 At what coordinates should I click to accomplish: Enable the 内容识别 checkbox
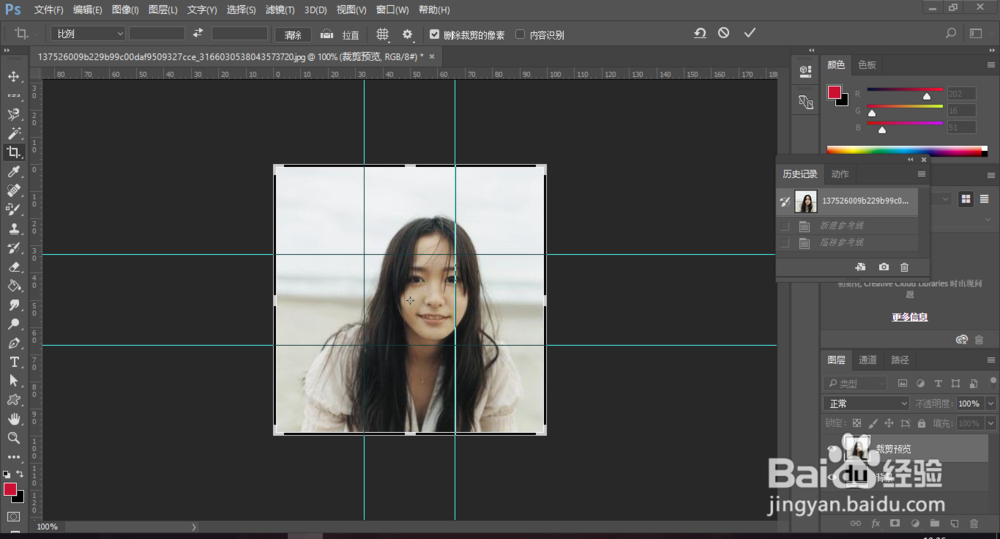520,34
